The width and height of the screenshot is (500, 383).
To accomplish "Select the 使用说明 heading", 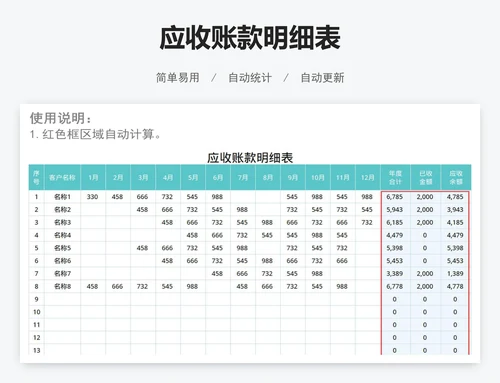I will (60, 118).
